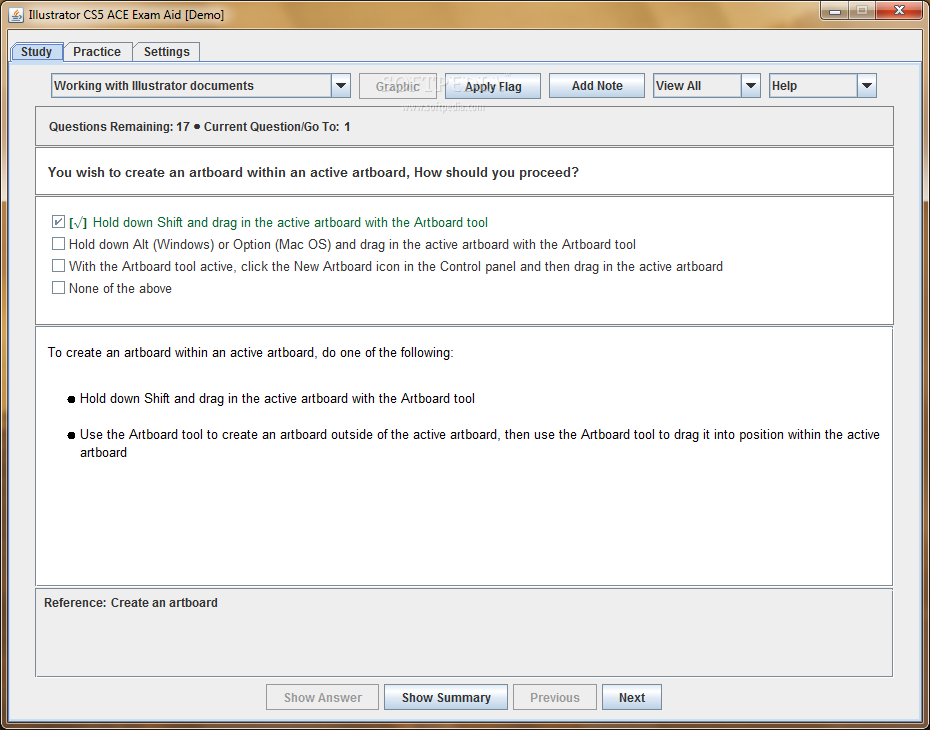Image resolution: width=930 pixels, height=730 pixels.
Task: Click the Show Summary button
Action: click(446, 697)
